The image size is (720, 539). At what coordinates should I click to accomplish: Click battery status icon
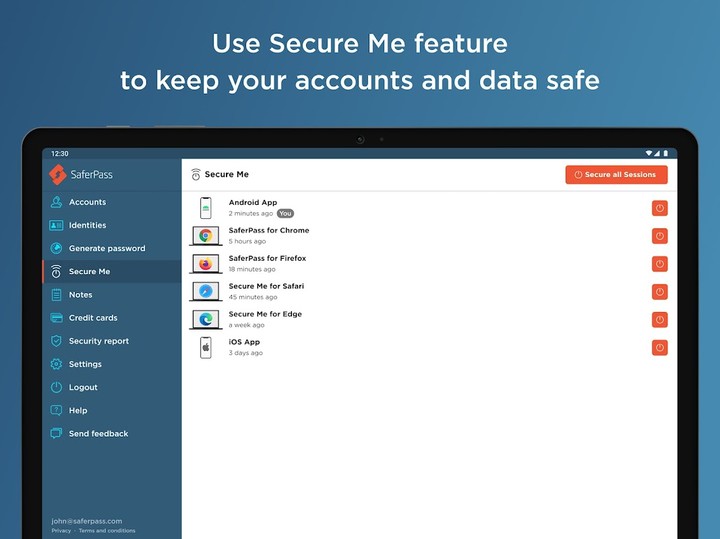pos(666,153)
